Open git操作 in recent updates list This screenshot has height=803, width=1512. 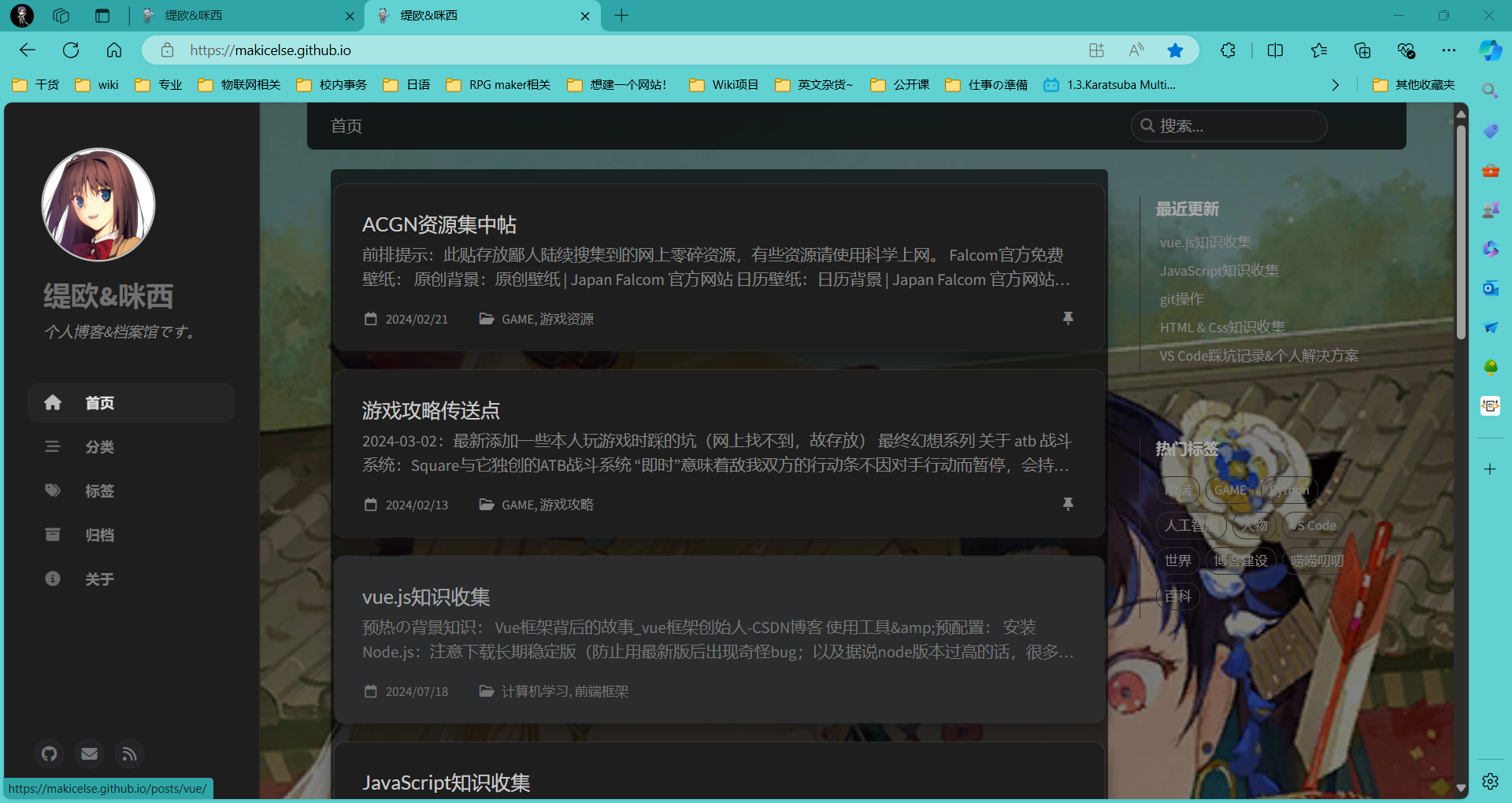click(x=1181, y=299)
